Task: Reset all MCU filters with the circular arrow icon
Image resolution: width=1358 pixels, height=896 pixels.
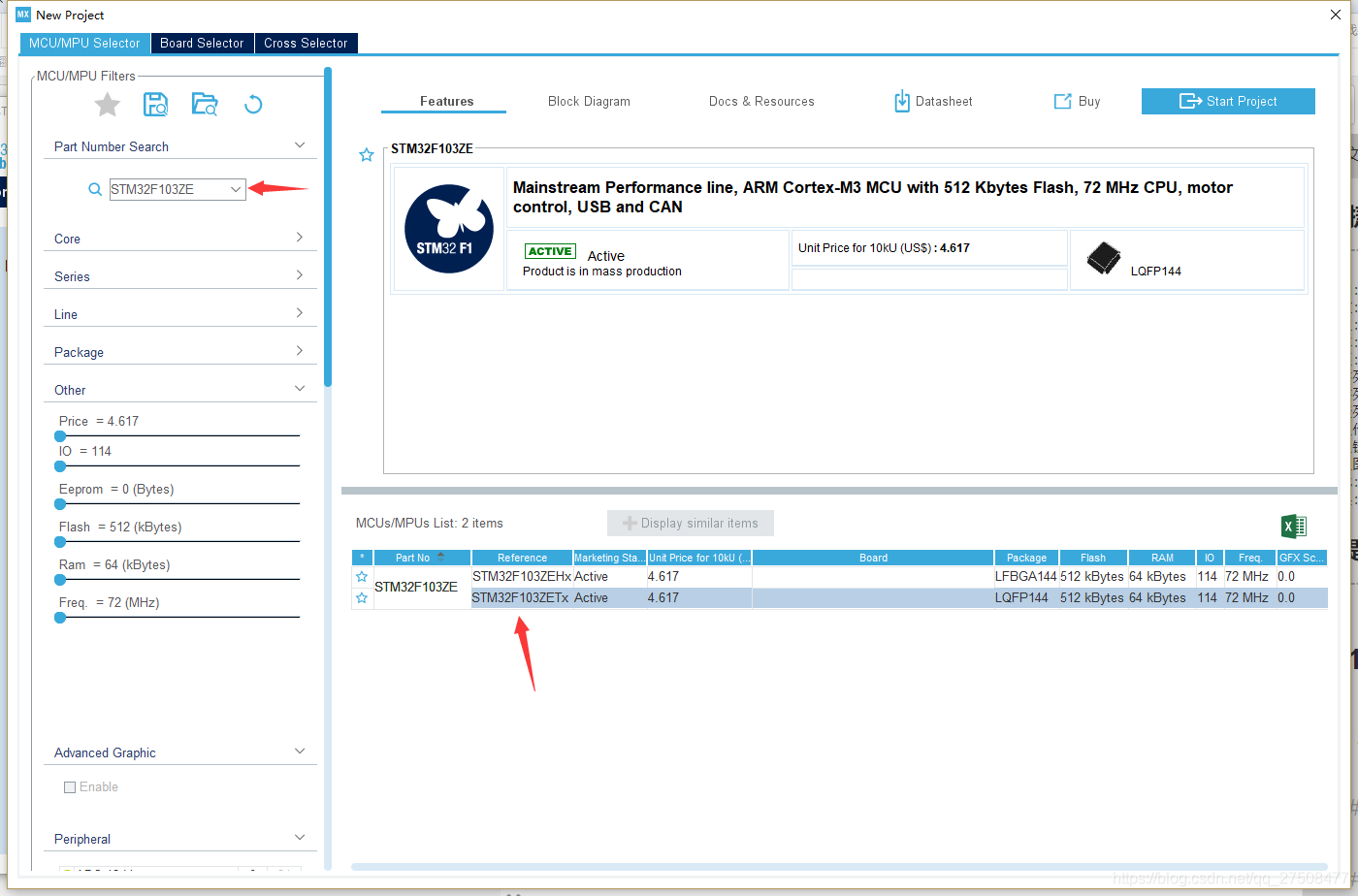Action: [x=253, y=105]
